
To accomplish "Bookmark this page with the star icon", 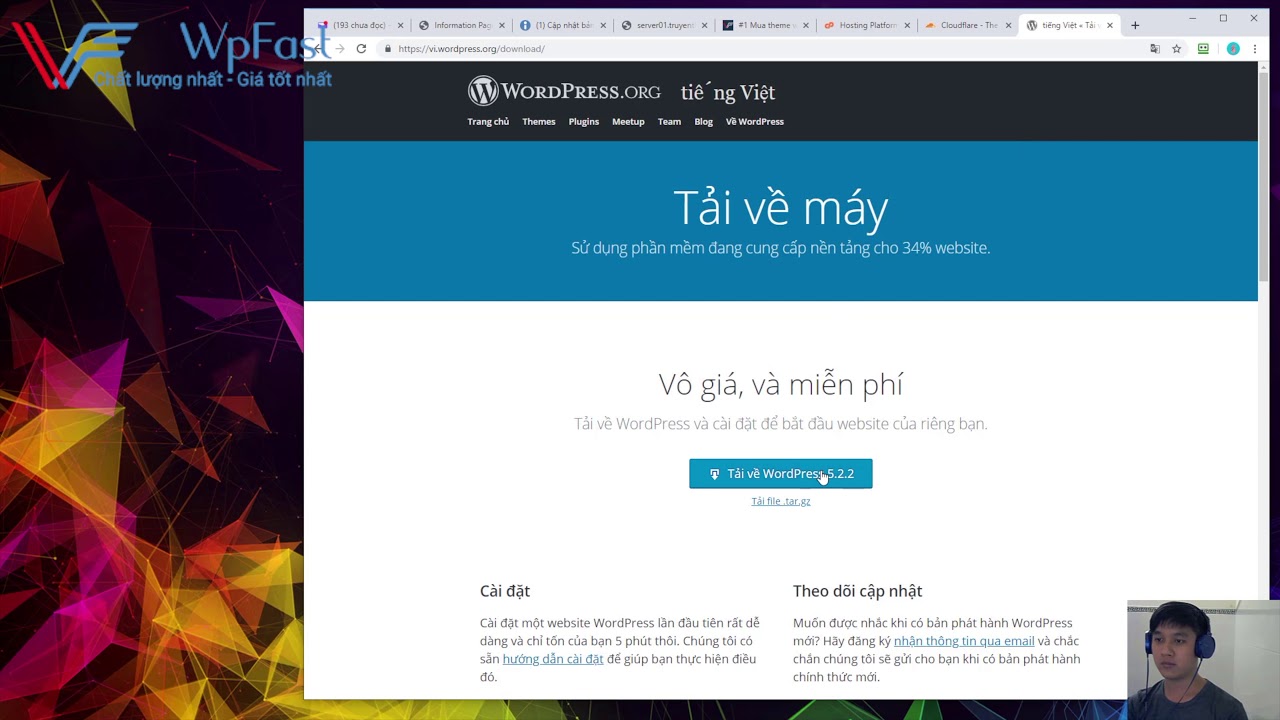I will click(x=1177, y=48).
